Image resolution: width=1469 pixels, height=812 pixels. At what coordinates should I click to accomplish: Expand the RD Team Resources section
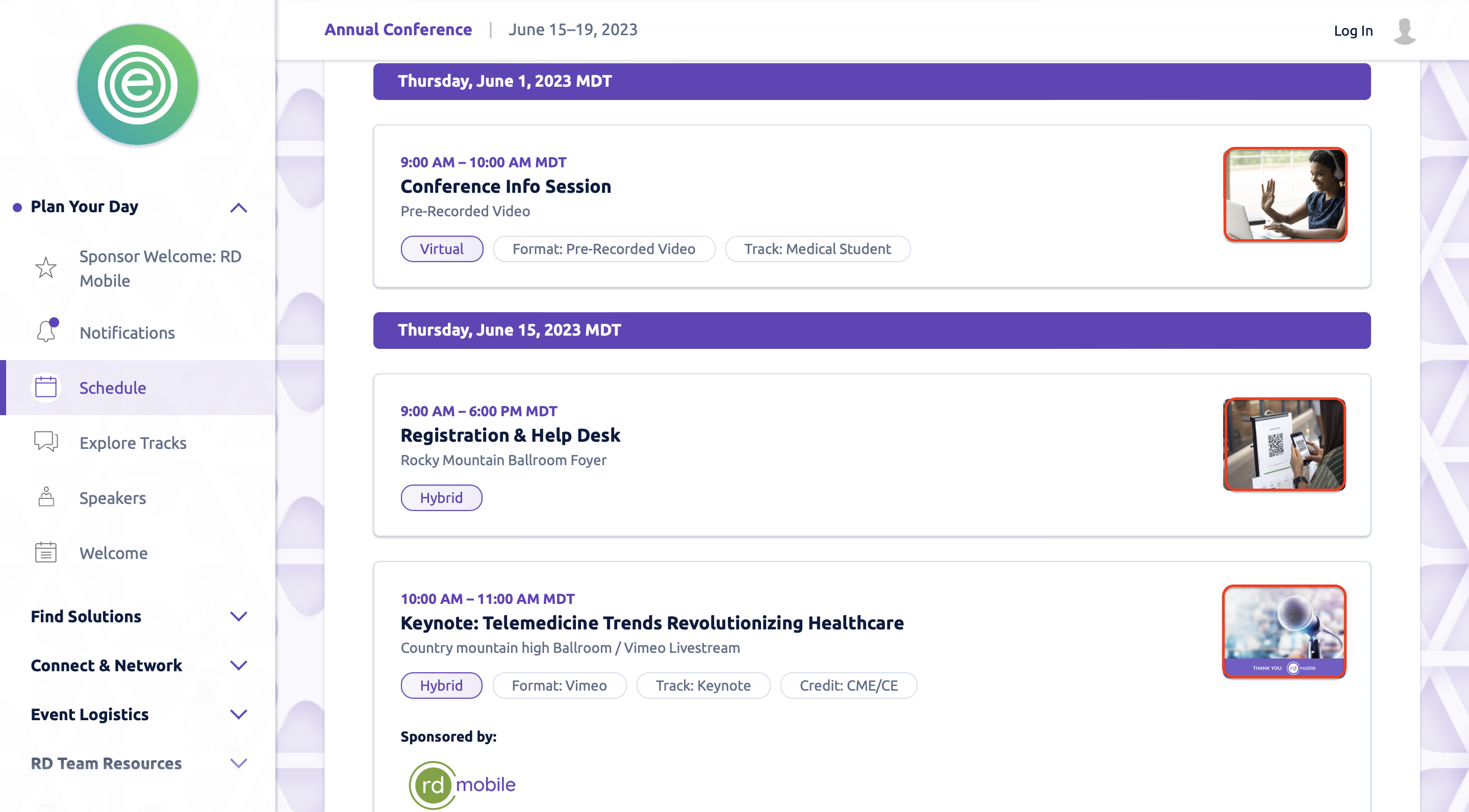[x=238, y=764]
